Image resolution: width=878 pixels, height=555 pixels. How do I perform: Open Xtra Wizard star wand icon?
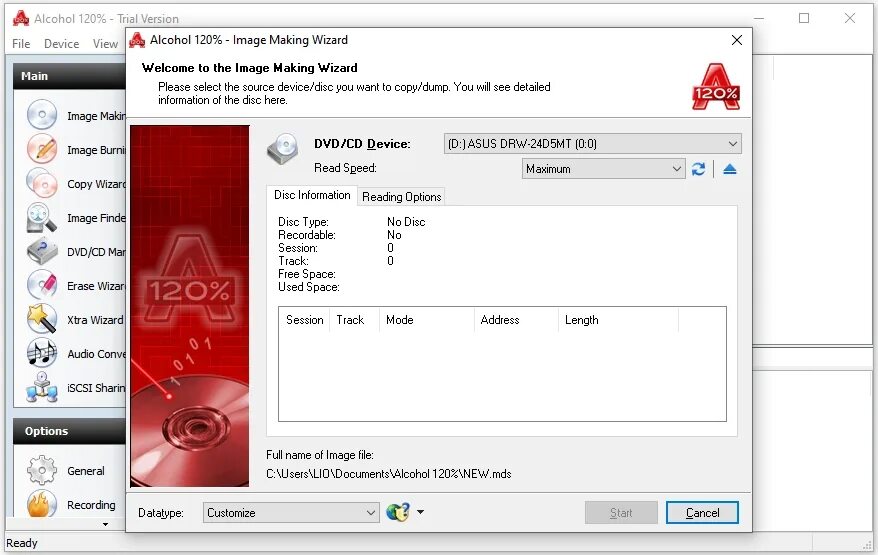coord(42,319)
